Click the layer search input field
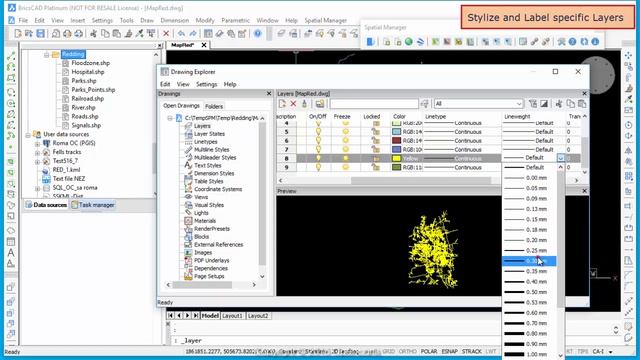This screenshot has height=360, width=640. (x=374, y=104)
